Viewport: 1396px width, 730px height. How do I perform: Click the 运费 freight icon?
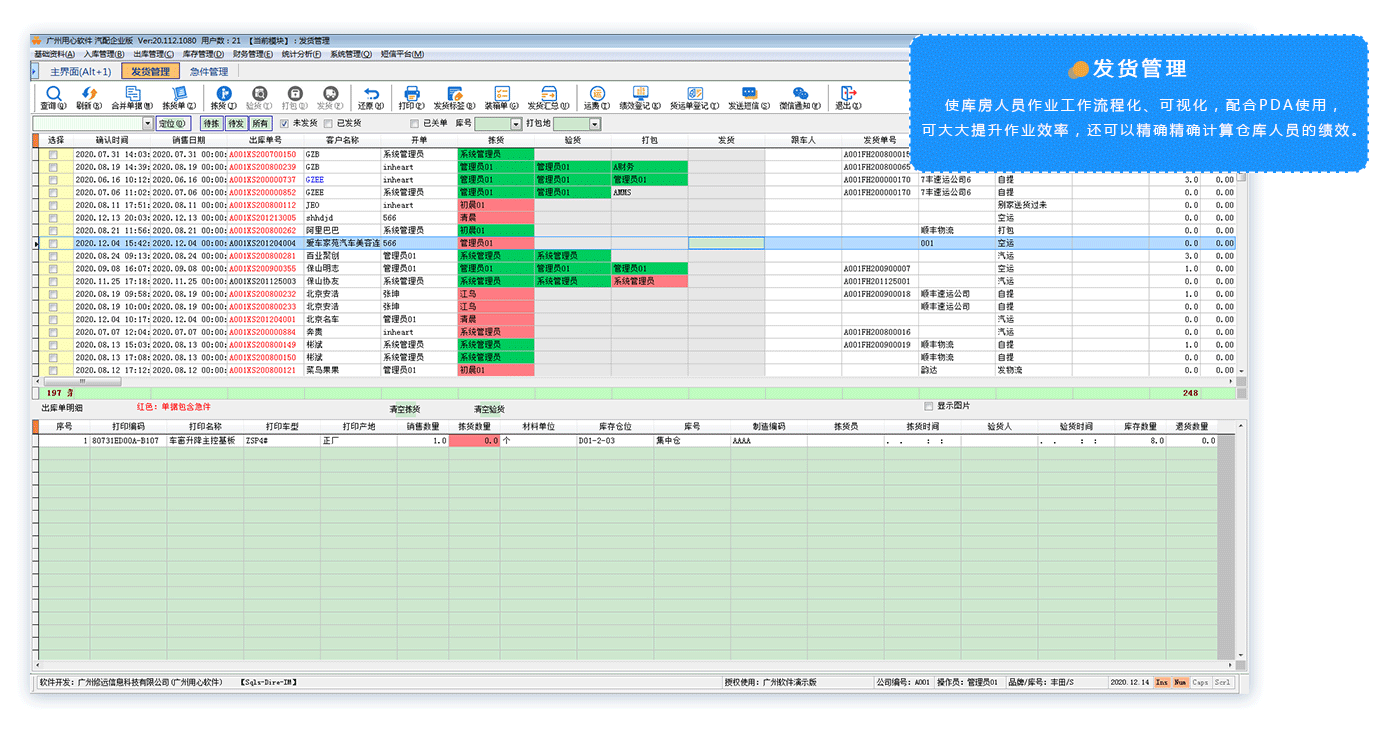(x=596, y=93)
